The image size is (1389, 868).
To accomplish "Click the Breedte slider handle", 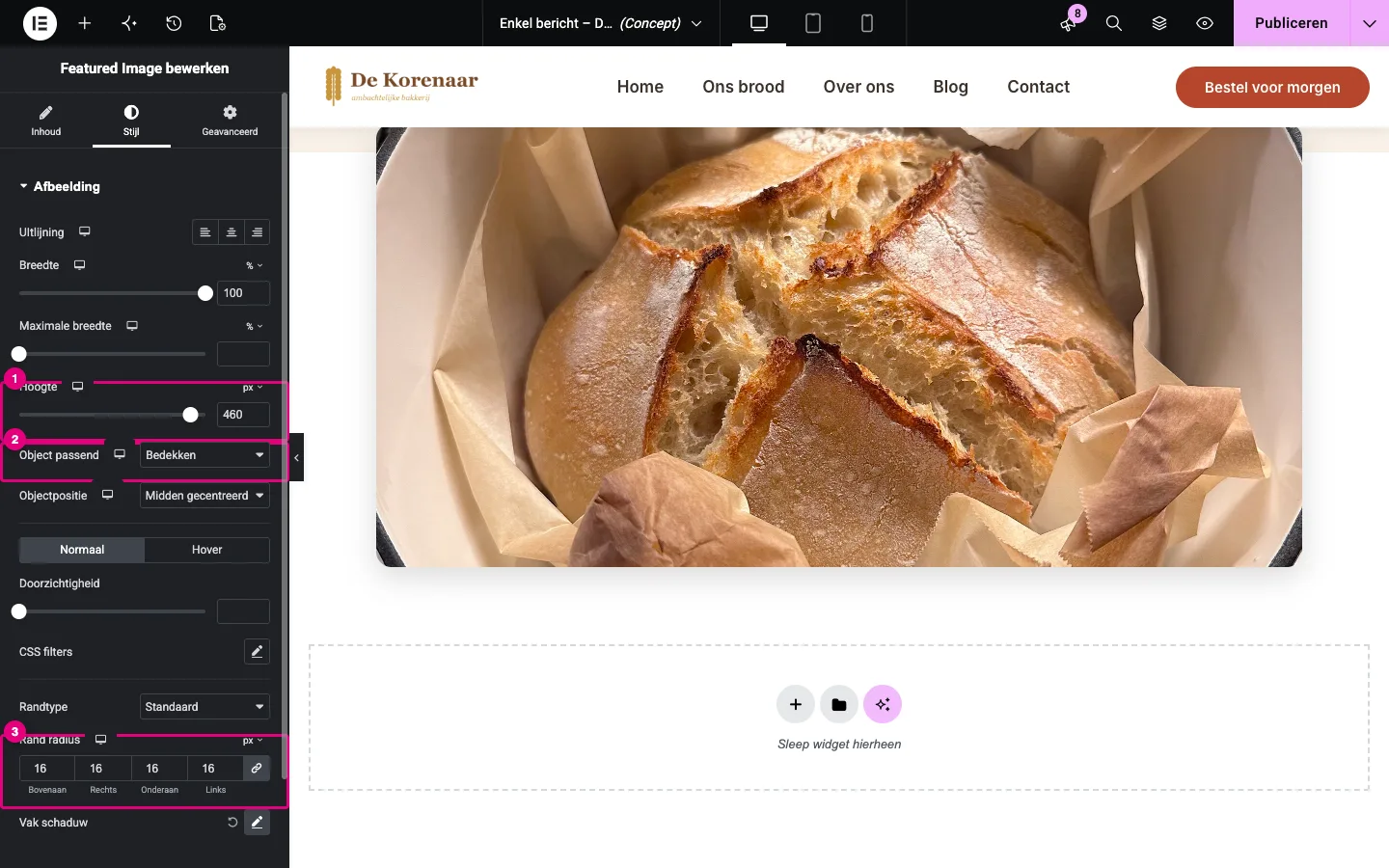I will [205, 293].
